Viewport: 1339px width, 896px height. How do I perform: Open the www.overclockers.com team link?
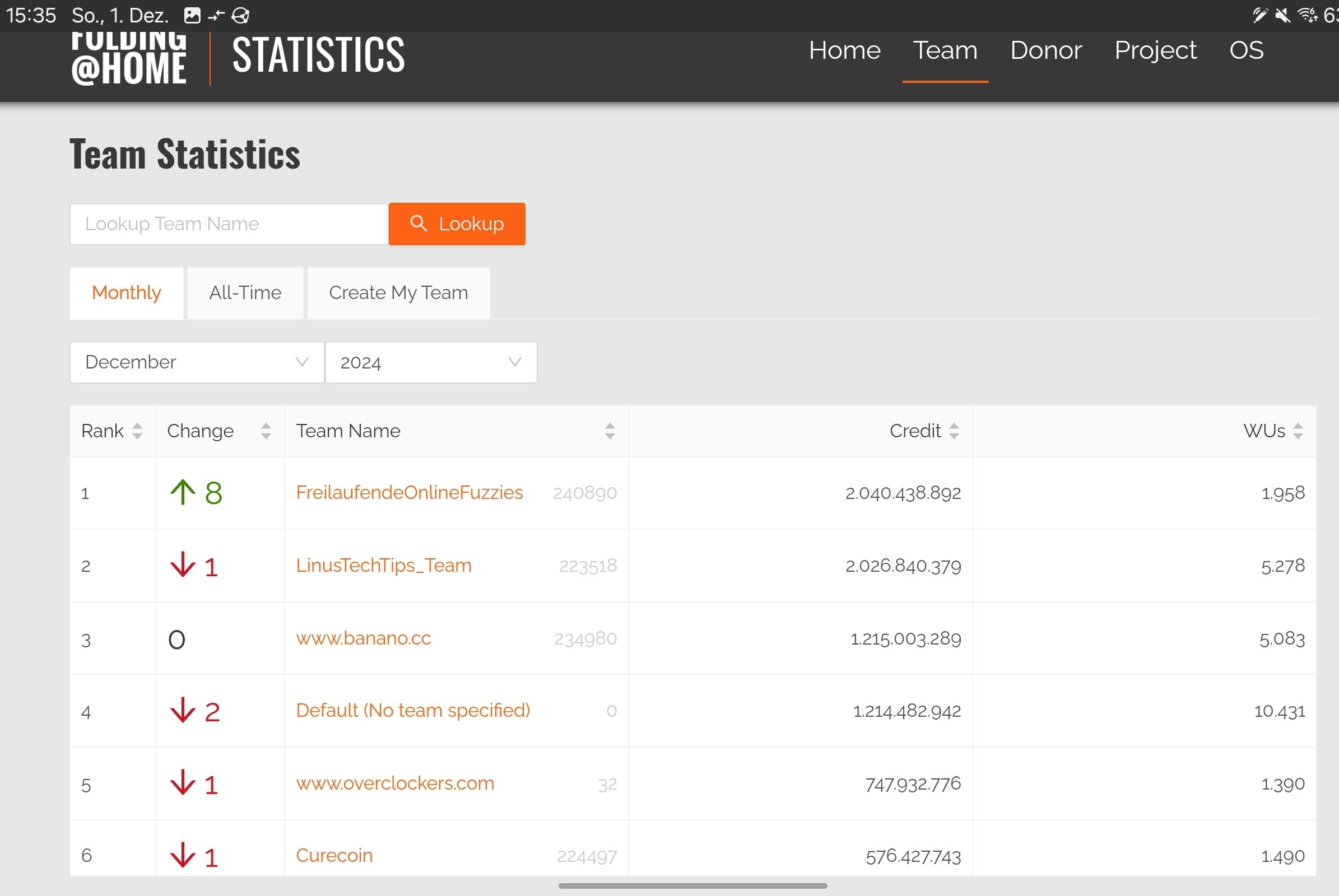coord(395,783)
